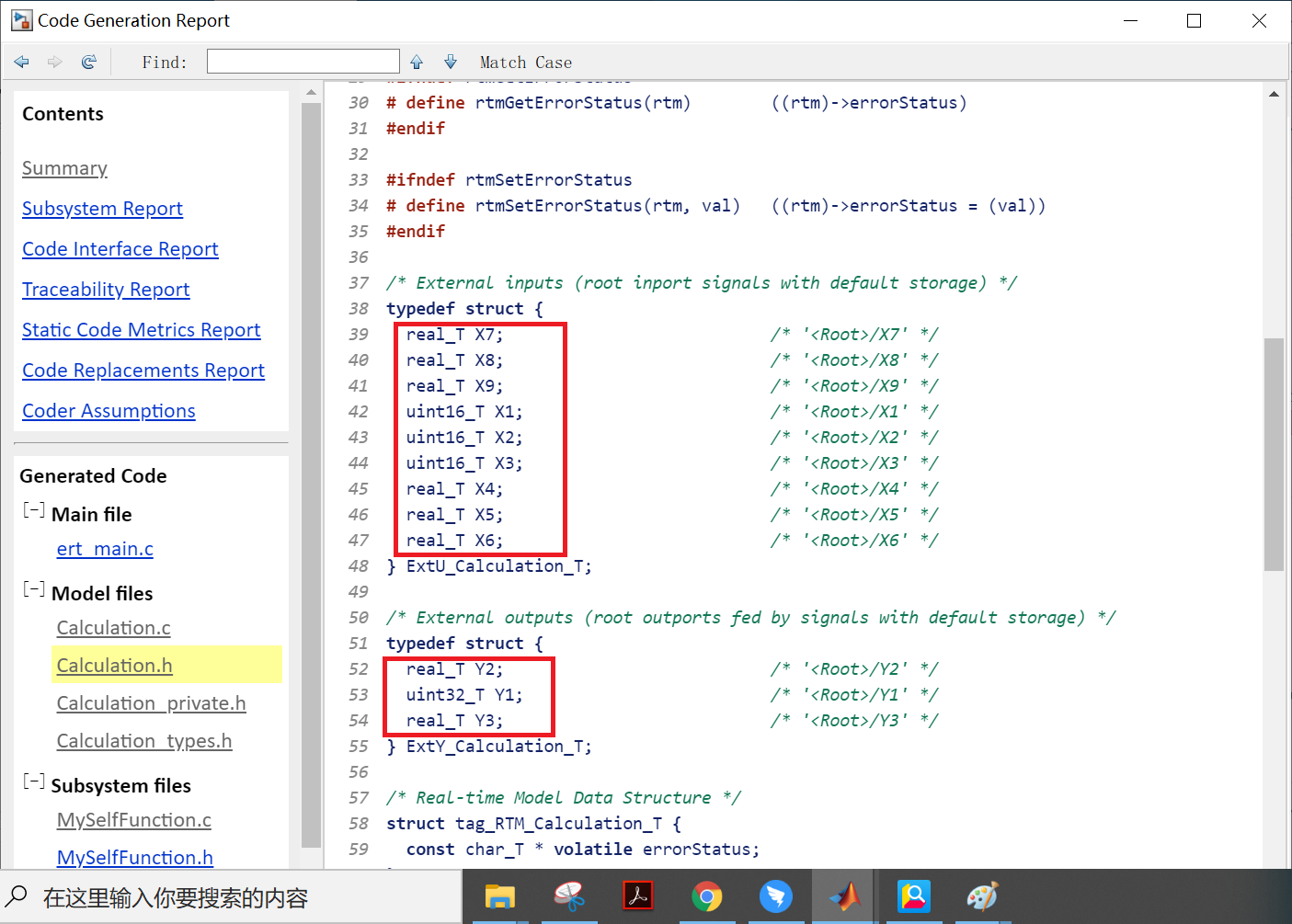Go forward with the right arrow icon
Screen dimensions: 1292x924
(55, 62)
